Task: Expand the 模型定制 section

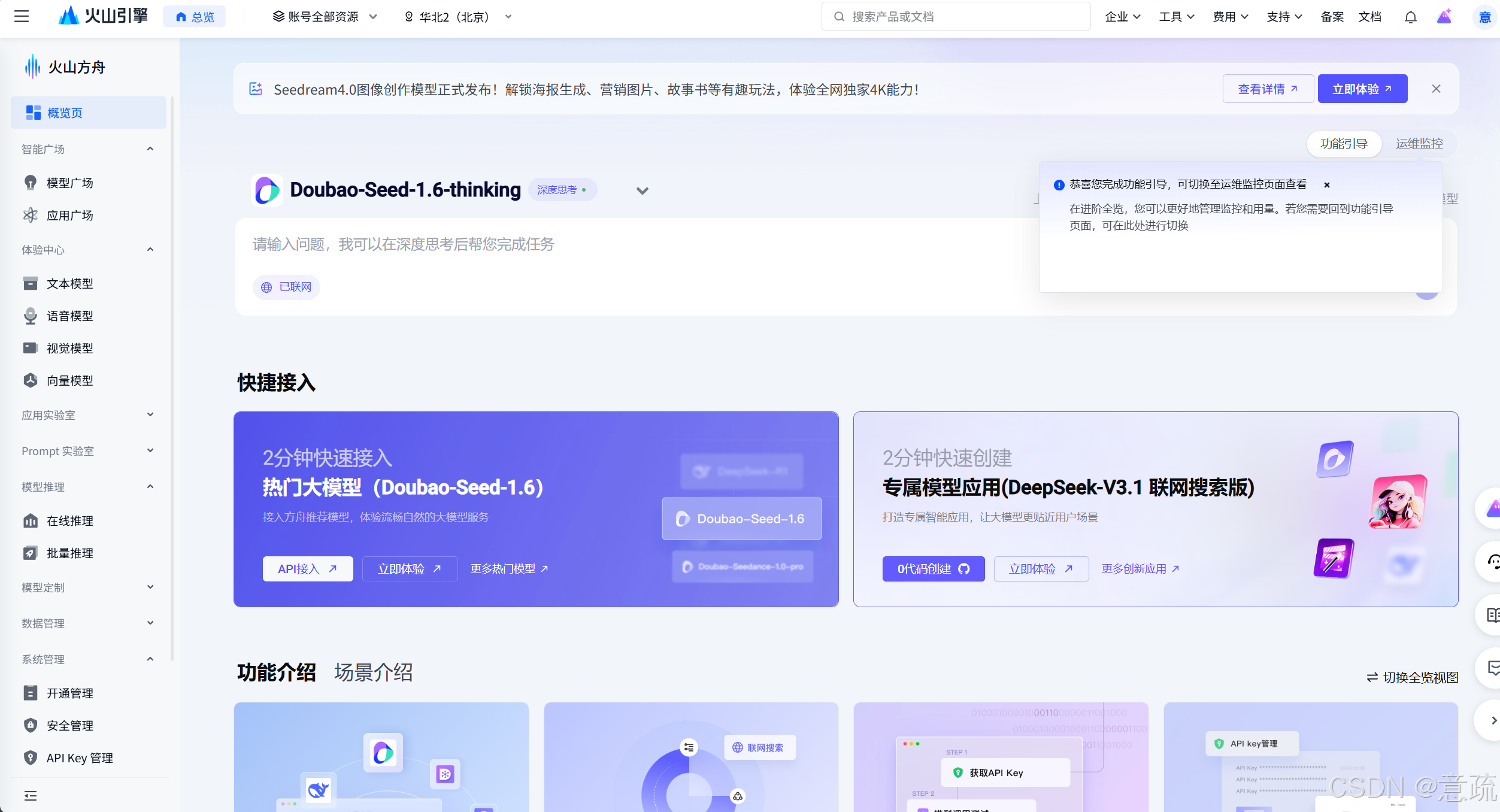Action: pyautogui.click(x=150, y=587)
